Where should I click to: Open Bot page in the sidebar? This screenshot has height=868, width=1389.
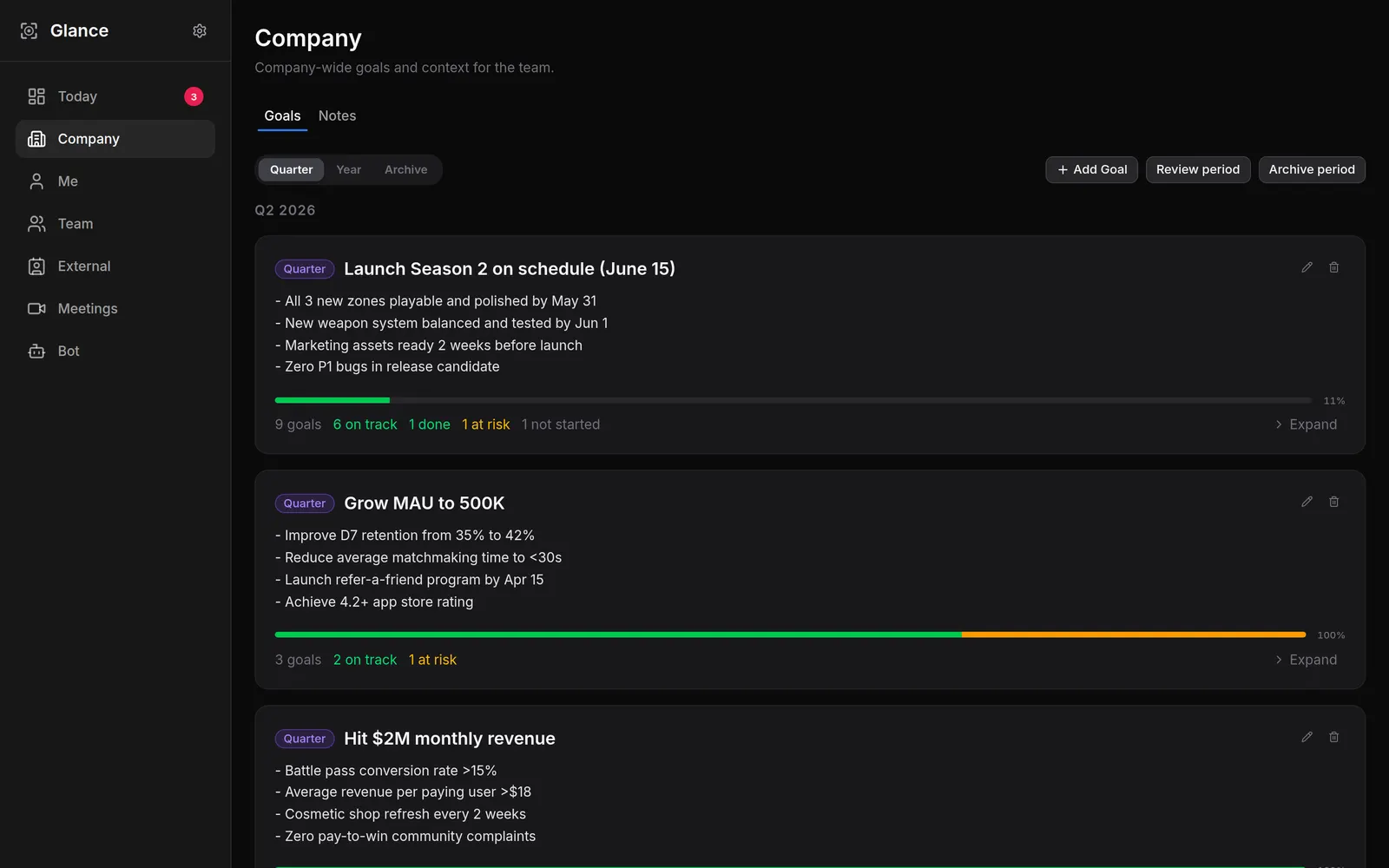115,352
